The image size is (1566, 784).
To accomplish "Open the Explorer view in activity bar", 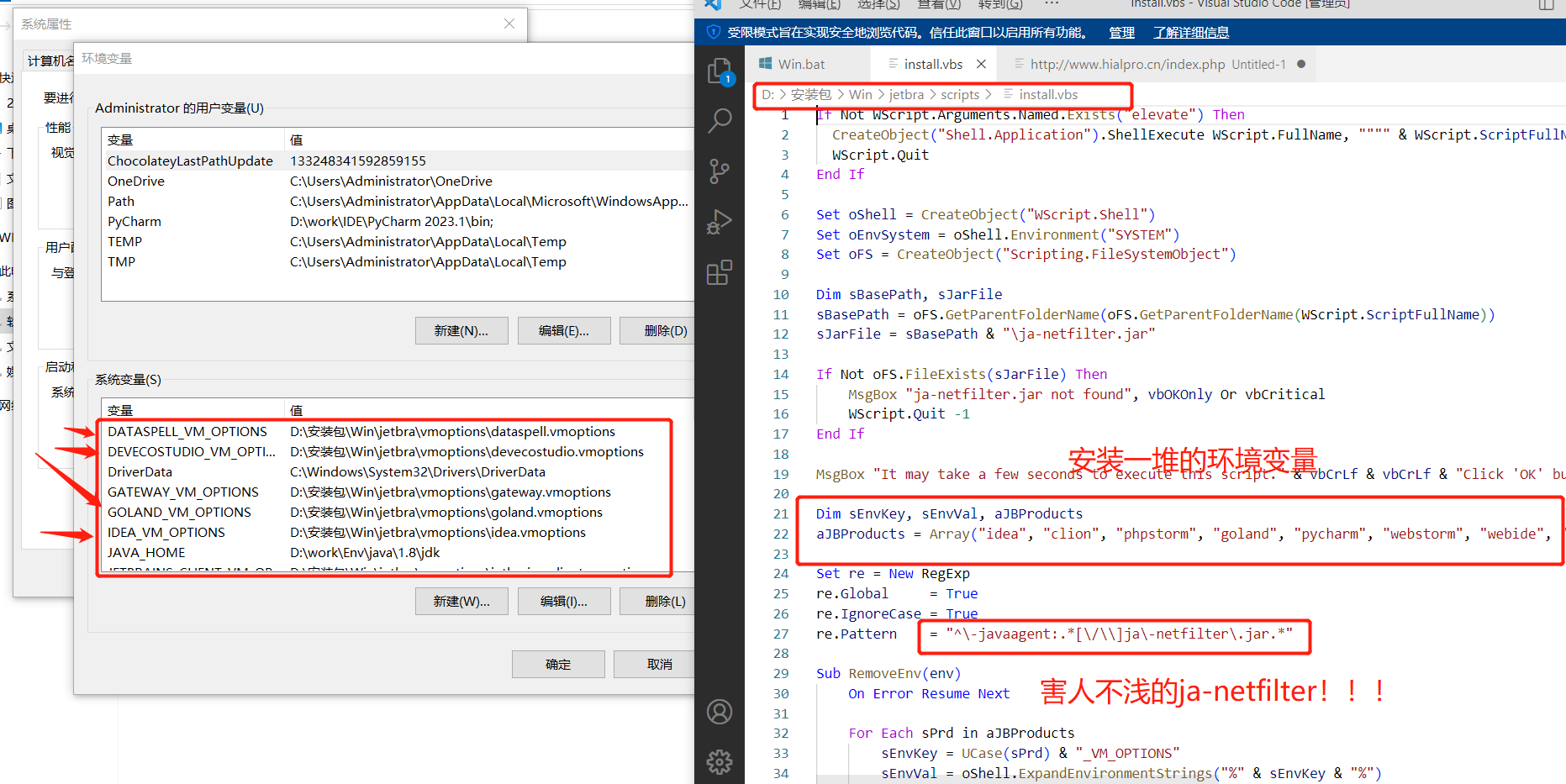I will (720, 71).
